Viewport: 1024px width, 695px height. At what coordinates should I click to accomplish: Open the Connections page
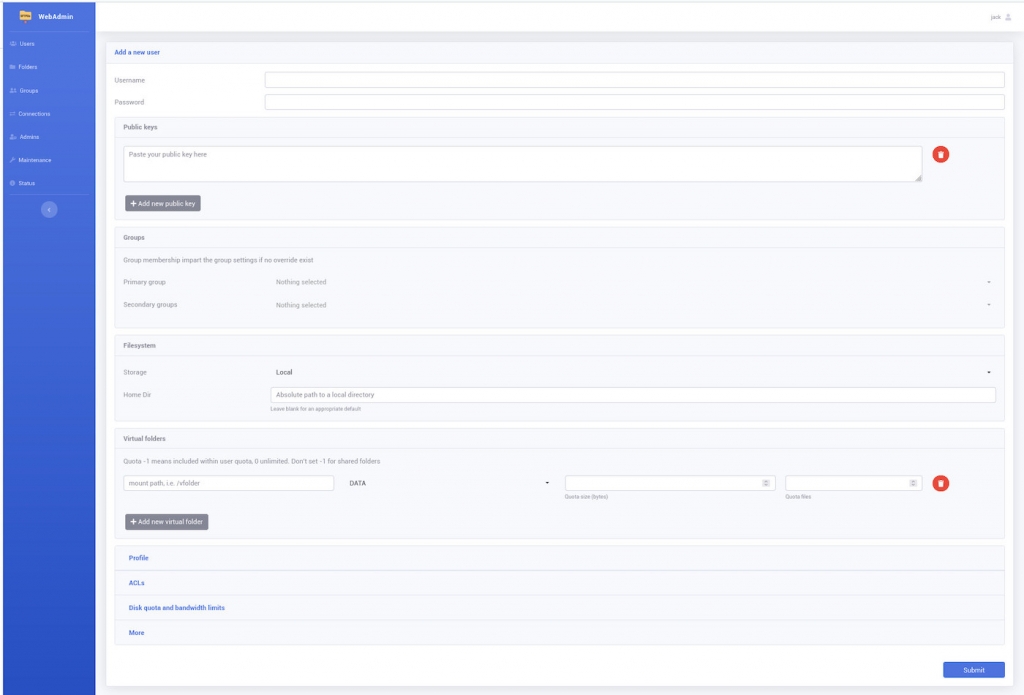click(30, 114)
